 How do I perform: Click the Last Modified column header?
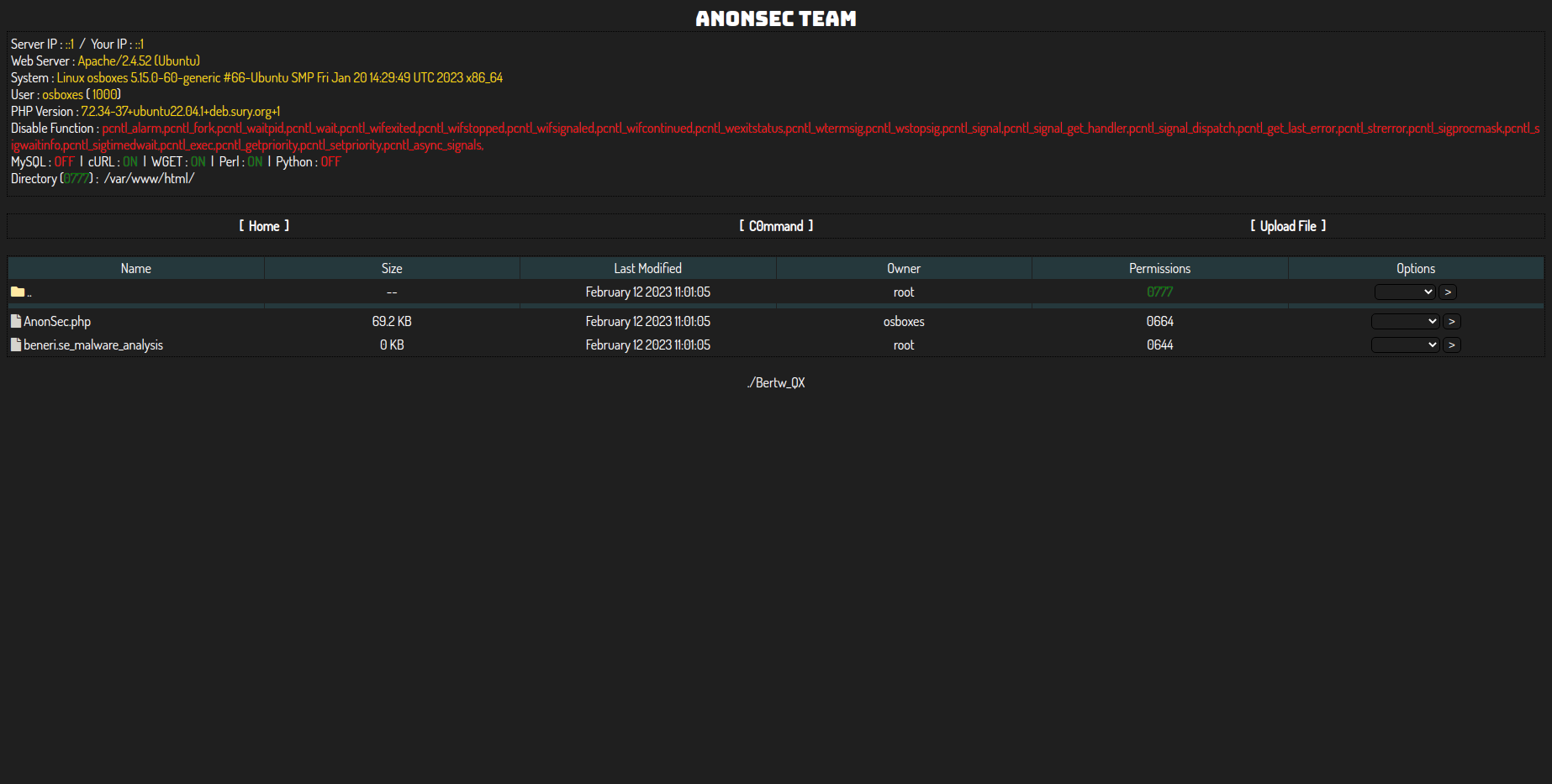[647, 268]
